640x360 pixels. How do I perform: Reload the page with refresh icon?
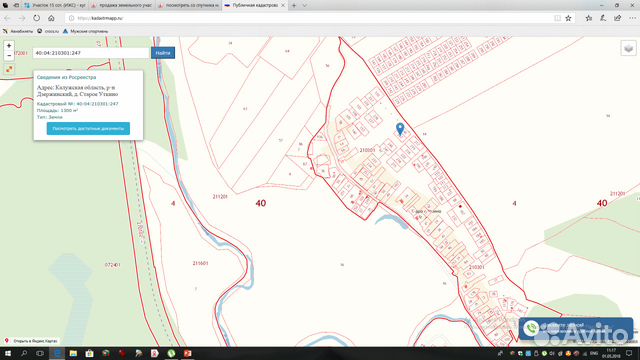[36, 18]
